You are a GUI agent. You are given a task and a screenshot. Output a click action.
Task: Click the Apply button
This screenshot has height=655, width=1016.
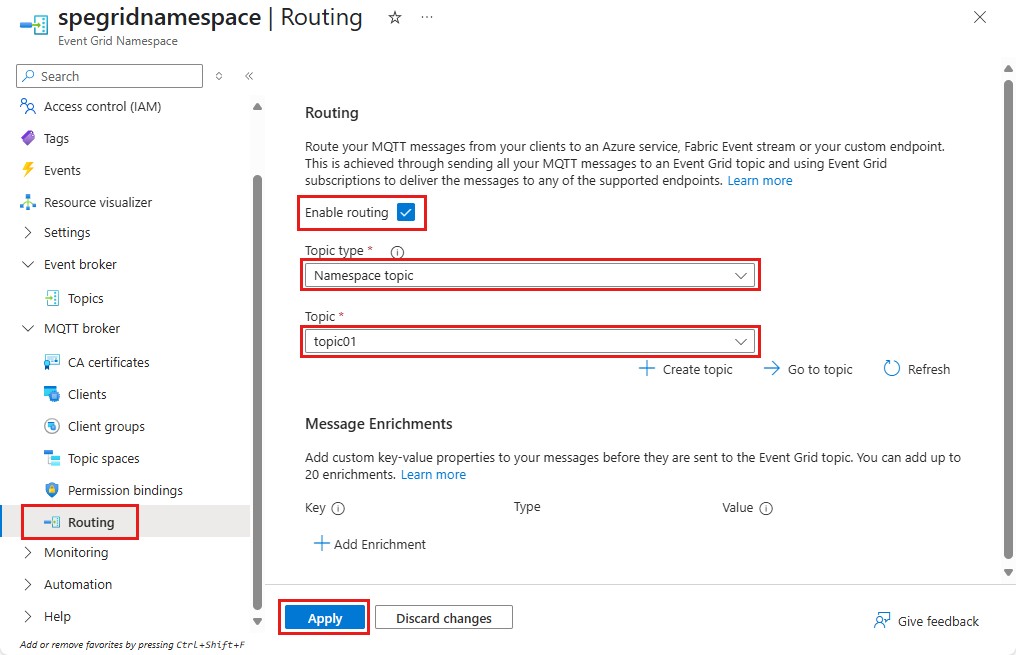(x=325, y=618)
